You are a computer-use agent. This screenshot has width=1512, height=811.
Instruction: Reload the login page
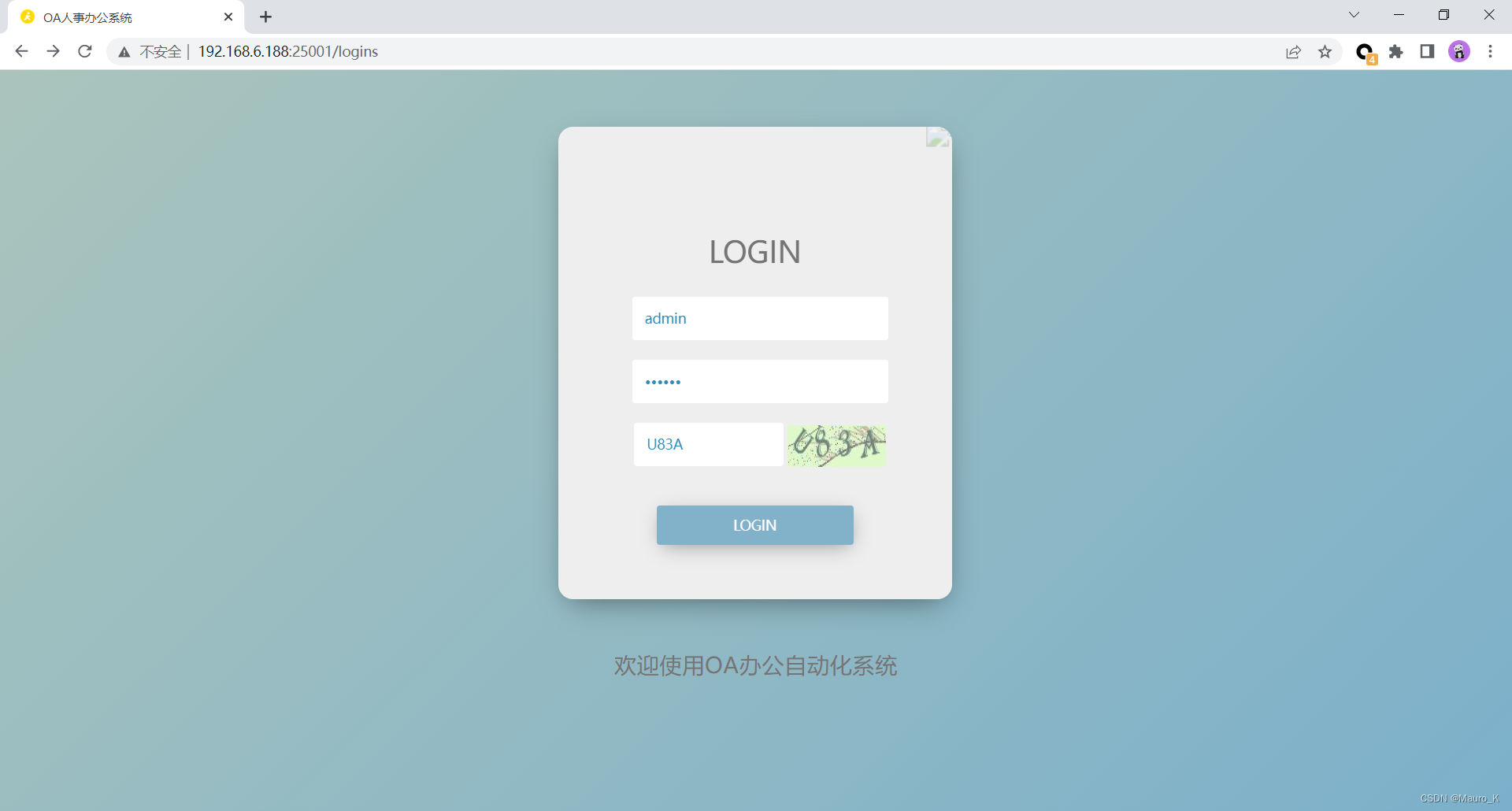(84, 51)
